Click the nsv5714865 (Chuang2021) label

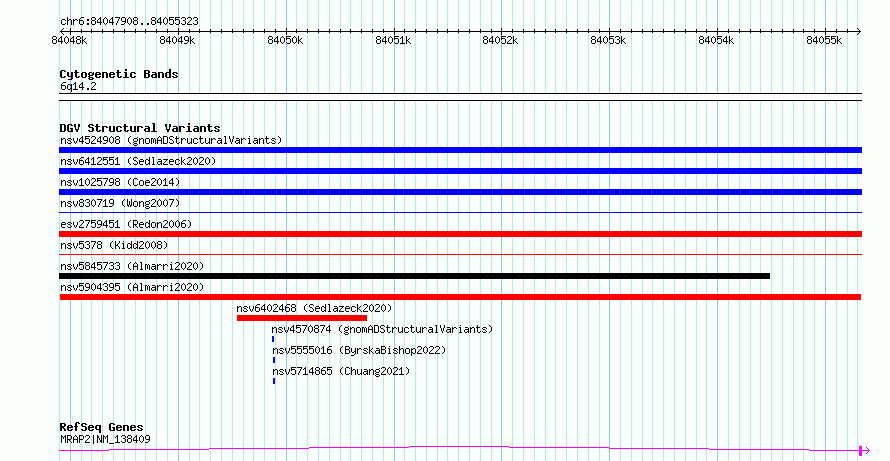[x=341, y=371]
